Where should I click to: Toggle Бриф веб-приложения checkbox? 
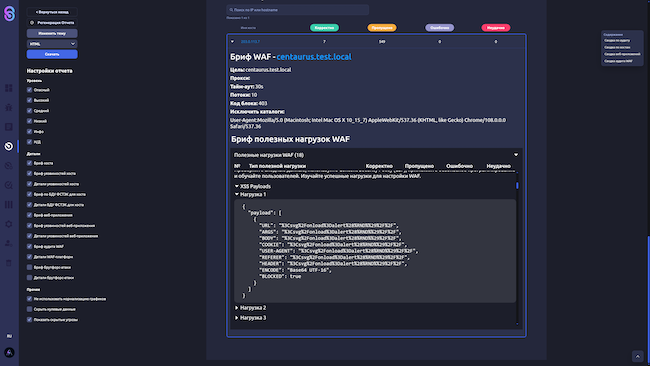(x=29, y=215)
